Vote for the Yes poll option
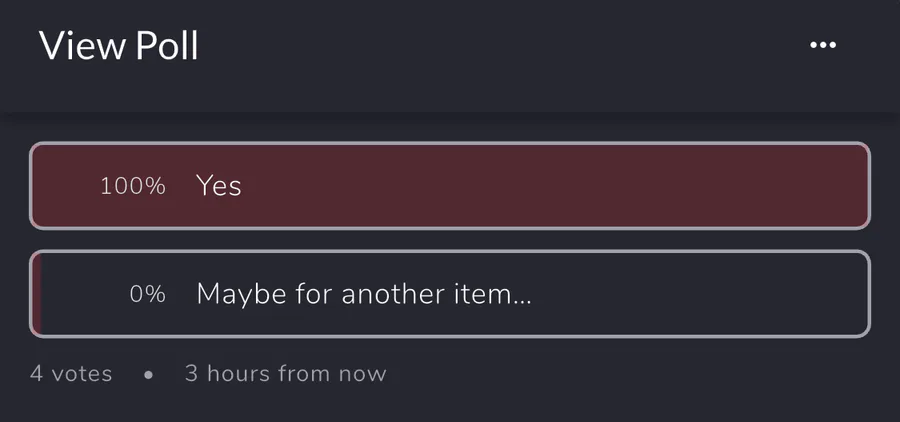The height and width of the screenshot is (422, 900). (450, 185)
